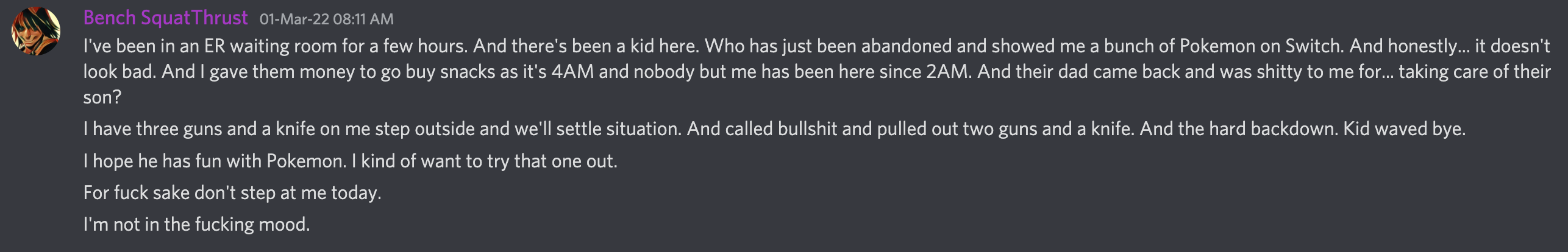1568x252 pixels.
Task: Click the "I'm not in the fucking mood." message
Action: (x=197, y=225)
